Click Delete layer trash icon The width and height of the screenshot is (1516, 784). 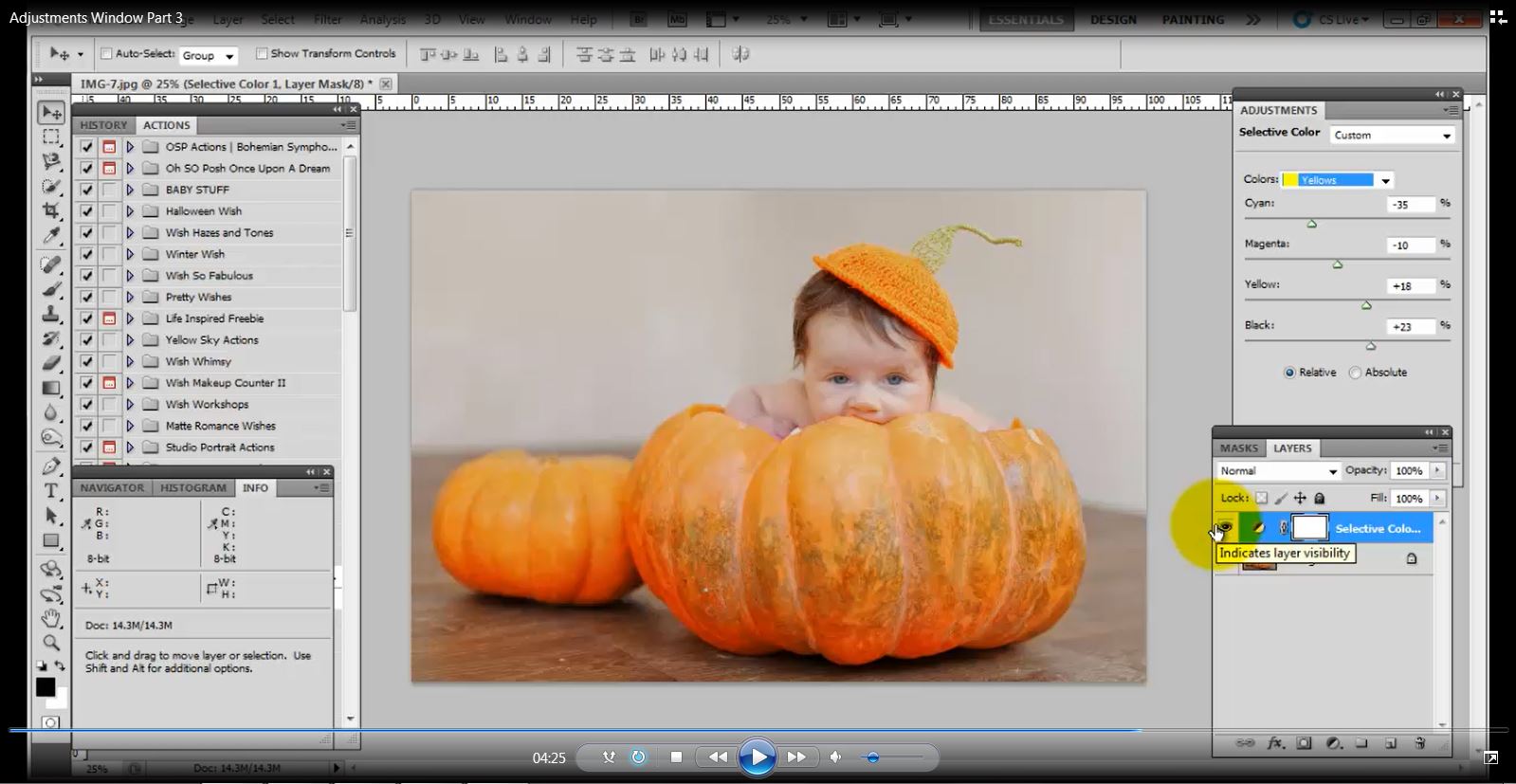tap(1419, 743)
